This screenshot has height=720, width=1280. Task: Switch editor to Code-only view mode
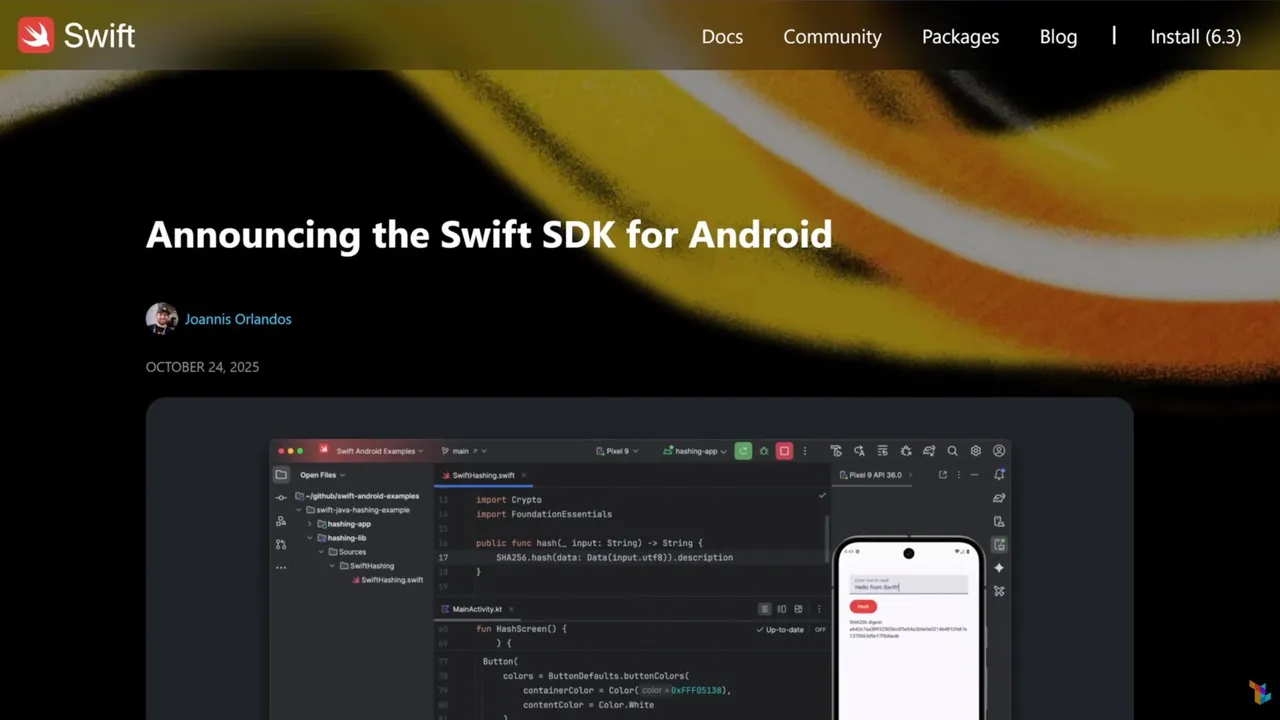pos(765,609)
